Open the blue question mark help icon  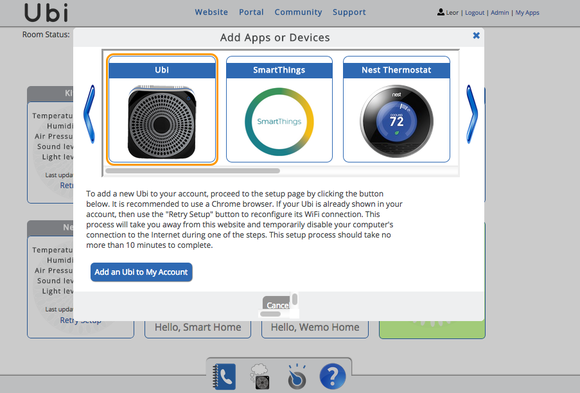333,376
